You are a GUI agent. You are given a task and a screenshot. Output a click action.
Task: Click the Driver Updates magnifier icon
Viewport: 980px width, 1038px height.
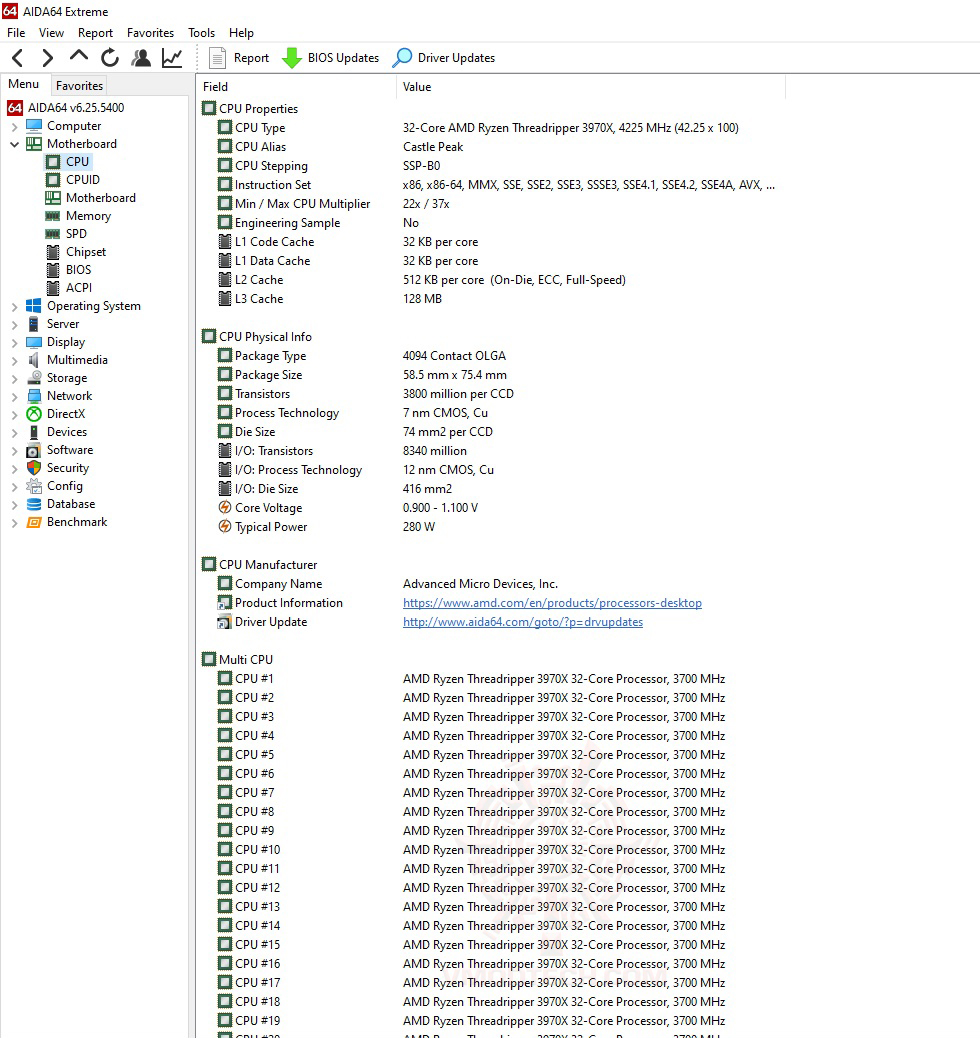[402, 58]
